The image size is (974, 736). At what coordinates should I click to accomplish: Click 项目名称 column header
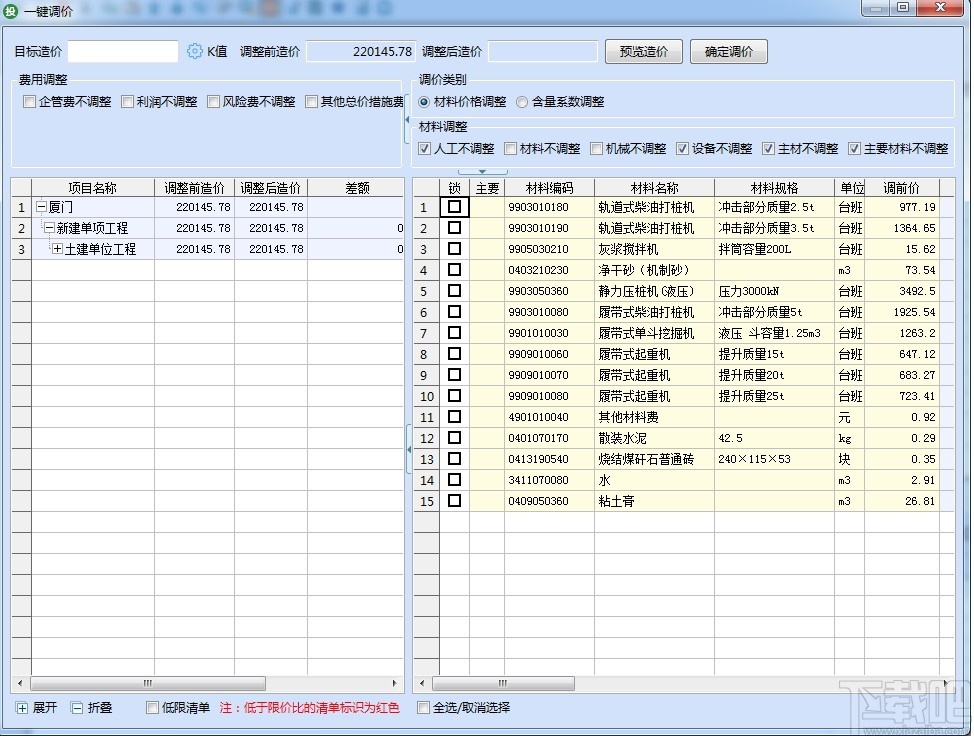93,188
